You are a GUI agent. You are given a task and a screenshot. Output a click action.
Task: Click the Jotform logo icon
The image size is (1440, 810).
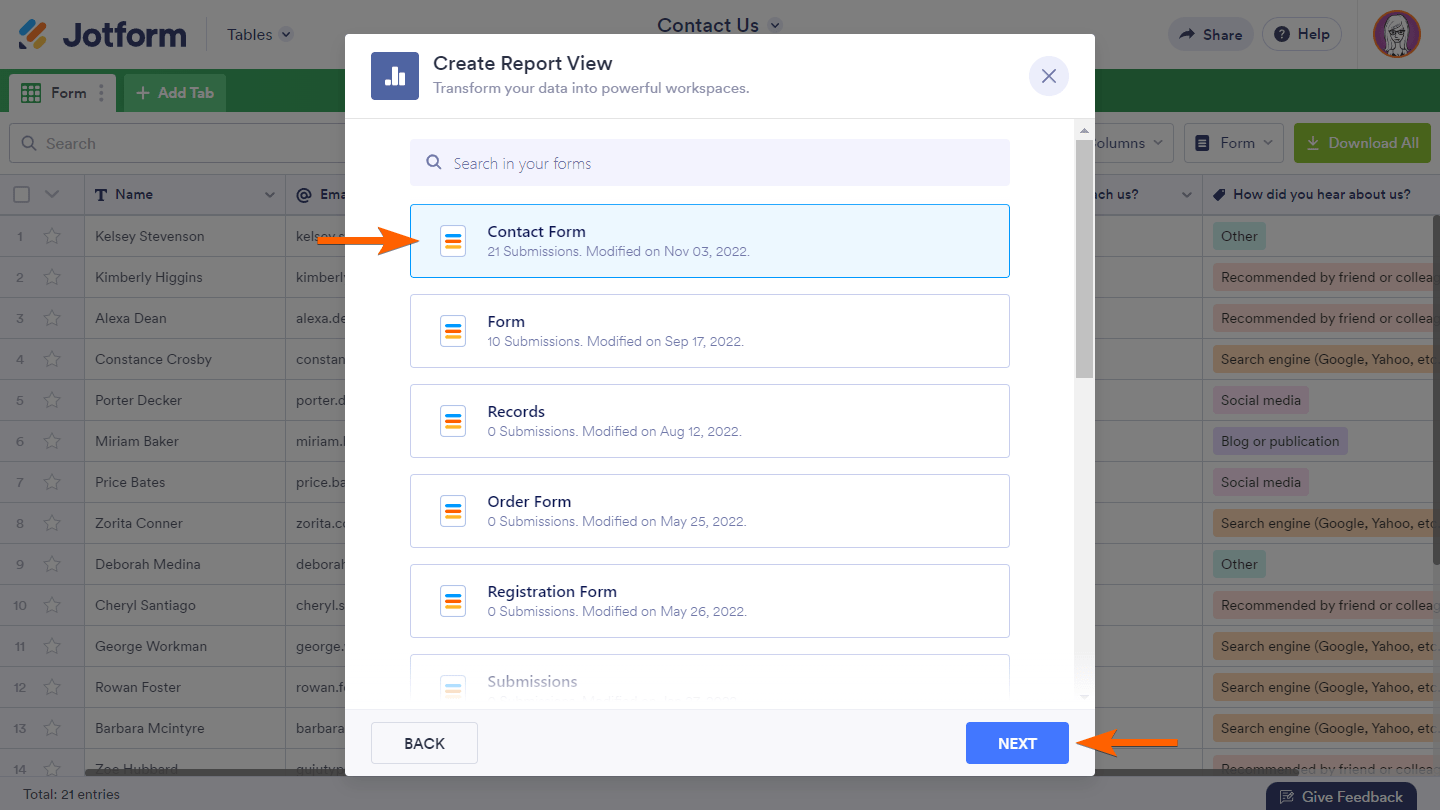tap(33, 35)
